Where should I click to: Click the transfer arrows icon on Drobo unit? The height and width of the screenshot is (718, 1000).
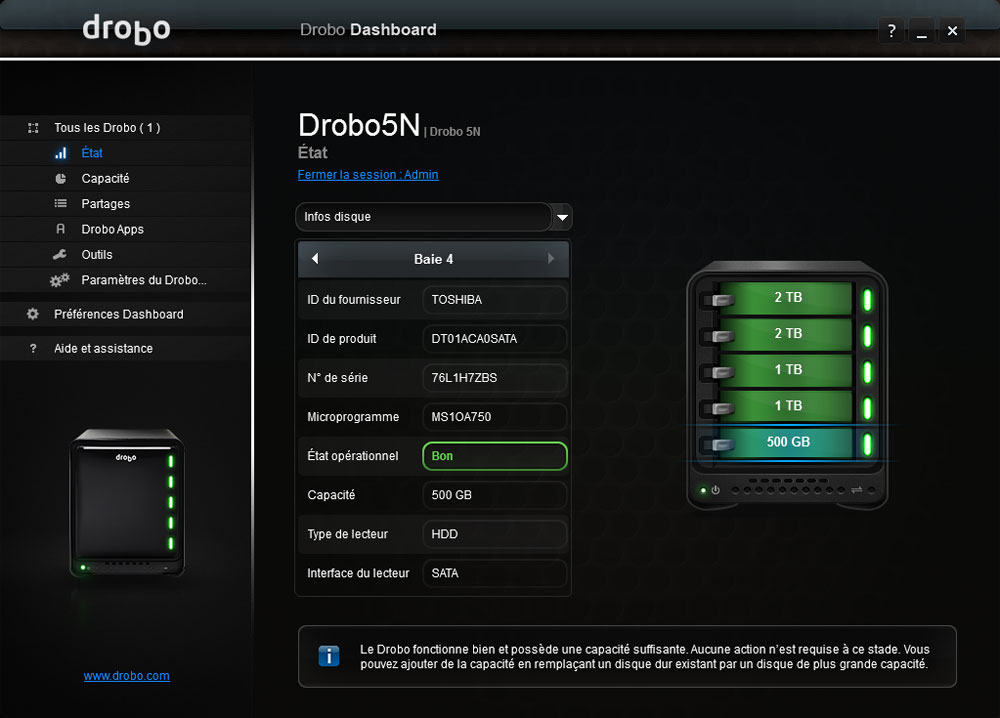[857, 490]
